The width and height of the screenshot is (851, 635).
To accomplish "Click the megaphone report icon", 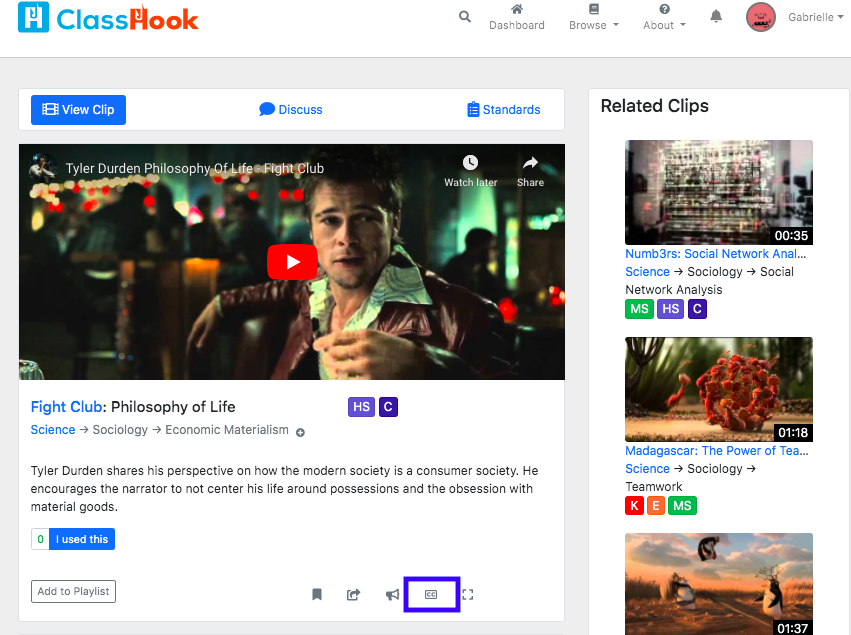I will tap(392, 595).
